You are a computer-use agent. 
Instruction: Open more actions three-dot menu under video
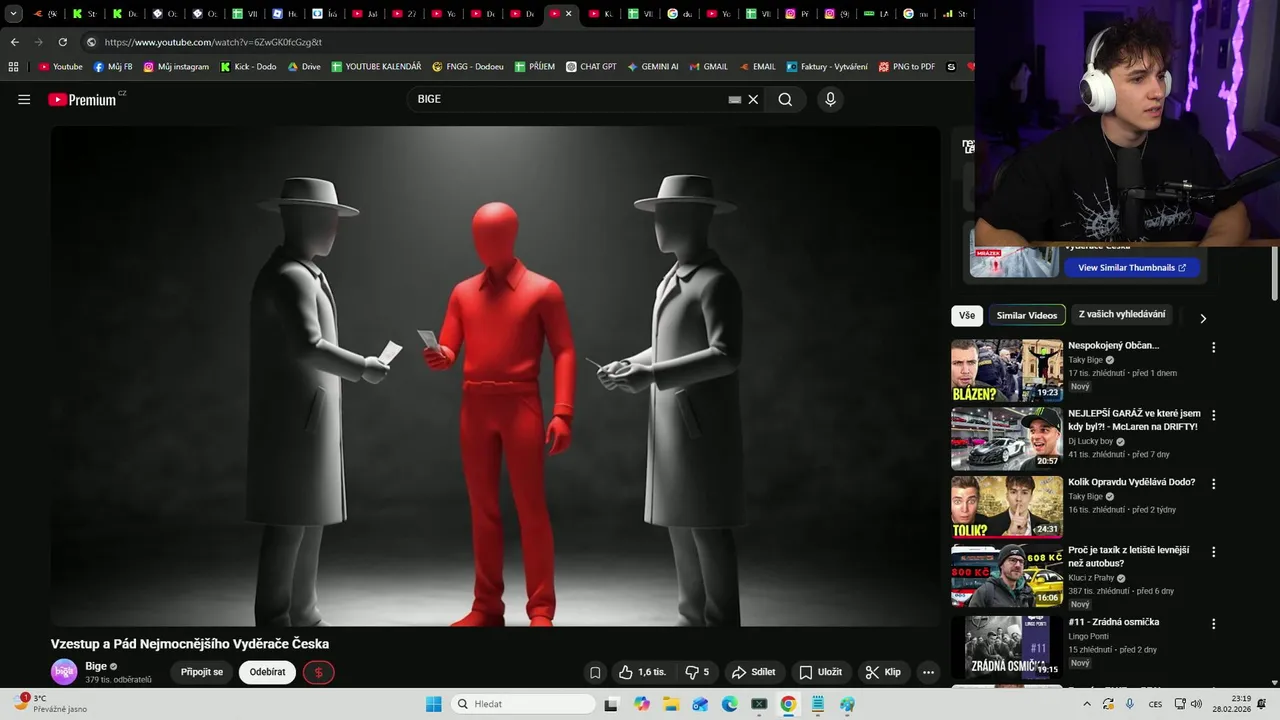[x=928, y=672]
